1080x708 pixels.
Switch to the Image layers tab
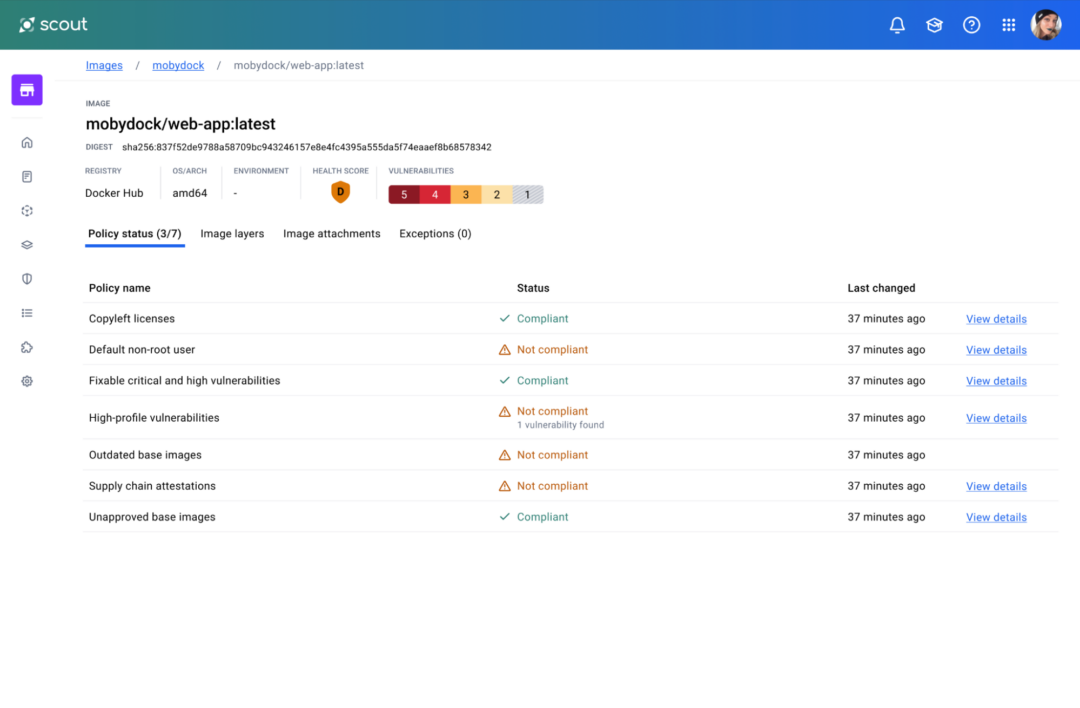click(x=232, y=233)
